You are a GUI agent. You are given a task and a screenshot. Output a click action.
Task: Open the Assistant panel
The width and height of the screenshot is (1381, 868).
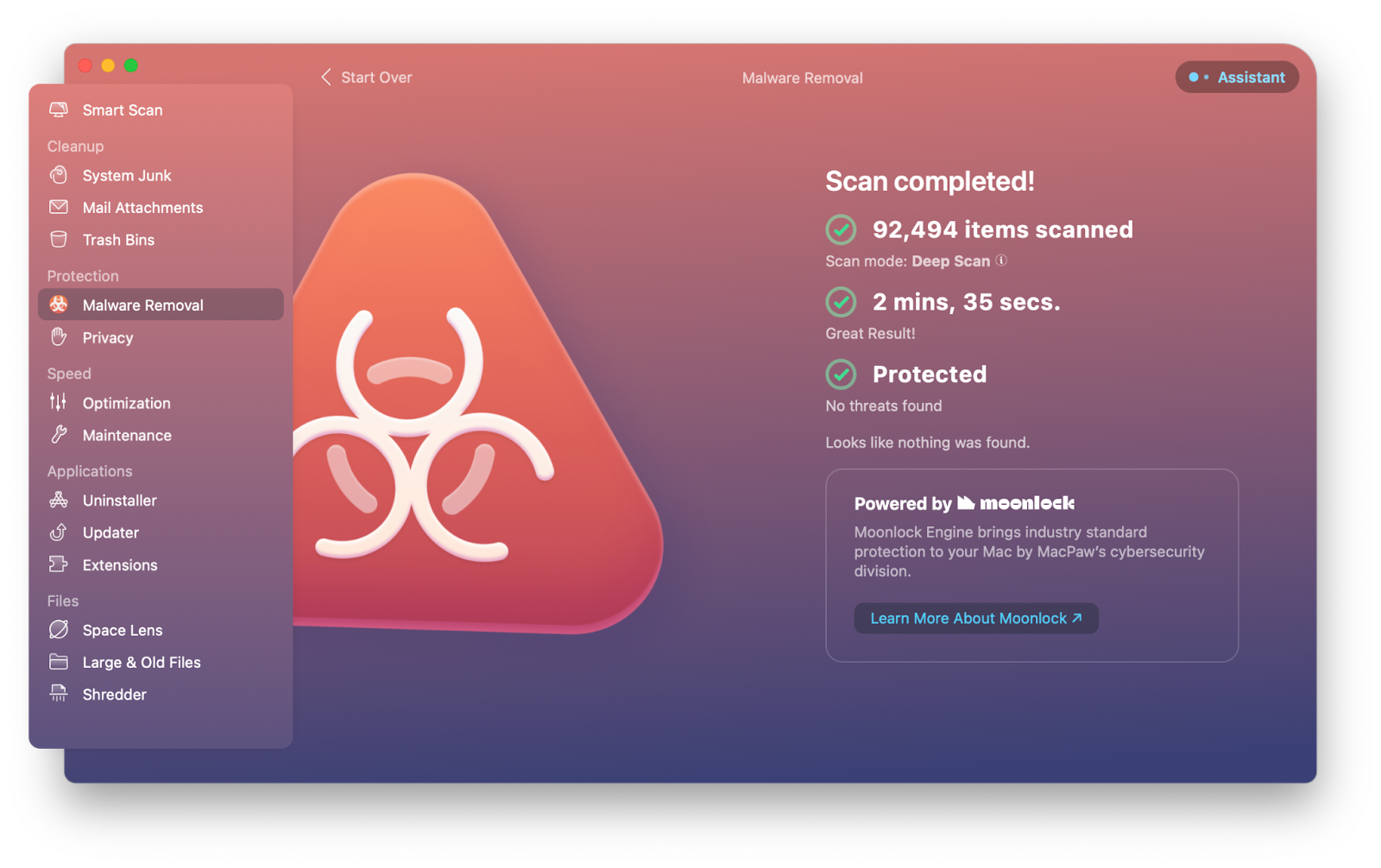tap(1237, 78)
